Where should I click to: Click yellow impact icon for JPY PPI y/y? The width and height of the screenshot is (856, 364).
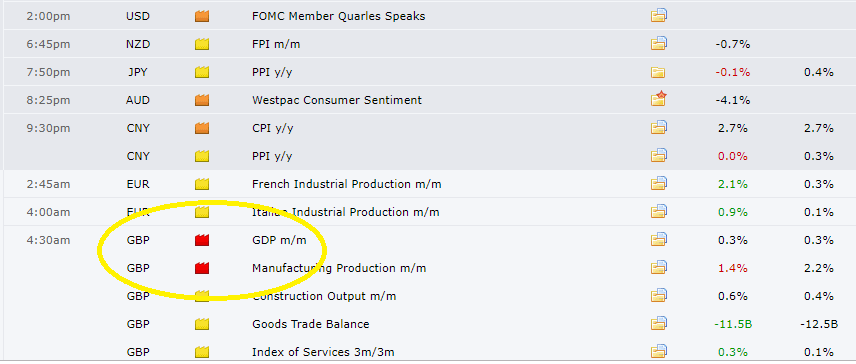click(202, 72)
